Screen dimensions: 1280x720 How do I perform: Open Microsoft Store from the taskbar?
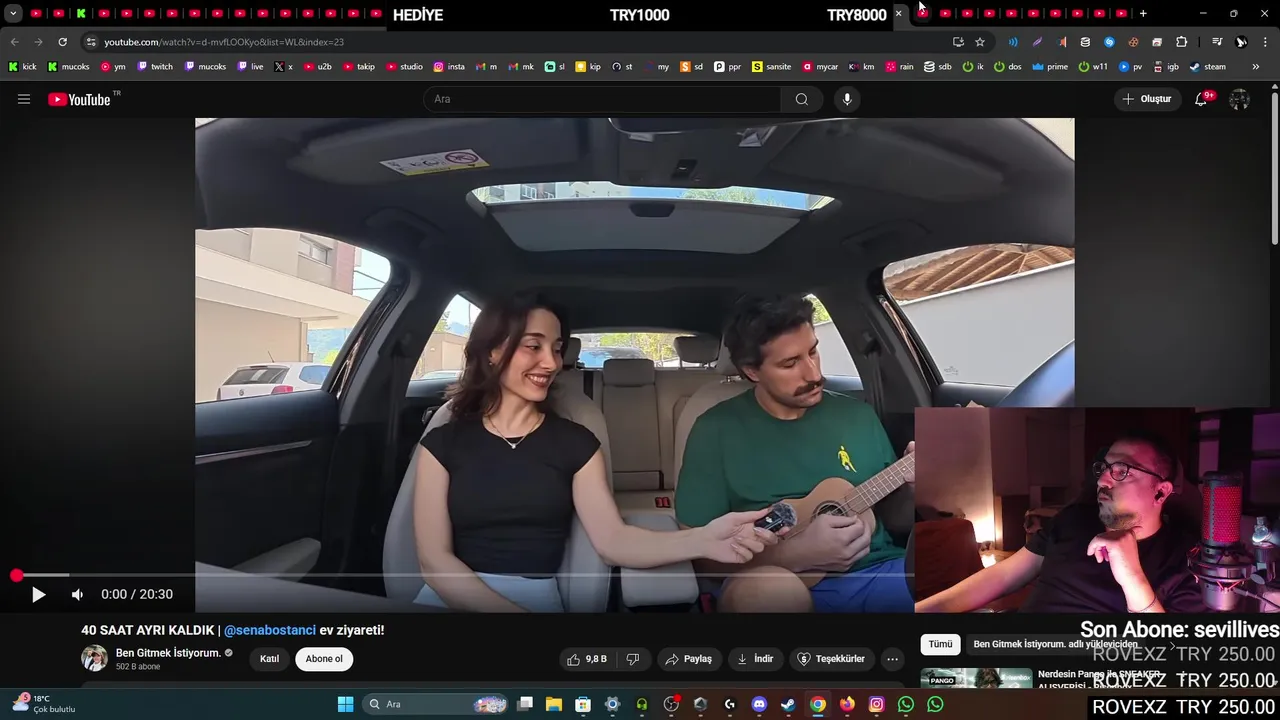click(x=583, y=704)
